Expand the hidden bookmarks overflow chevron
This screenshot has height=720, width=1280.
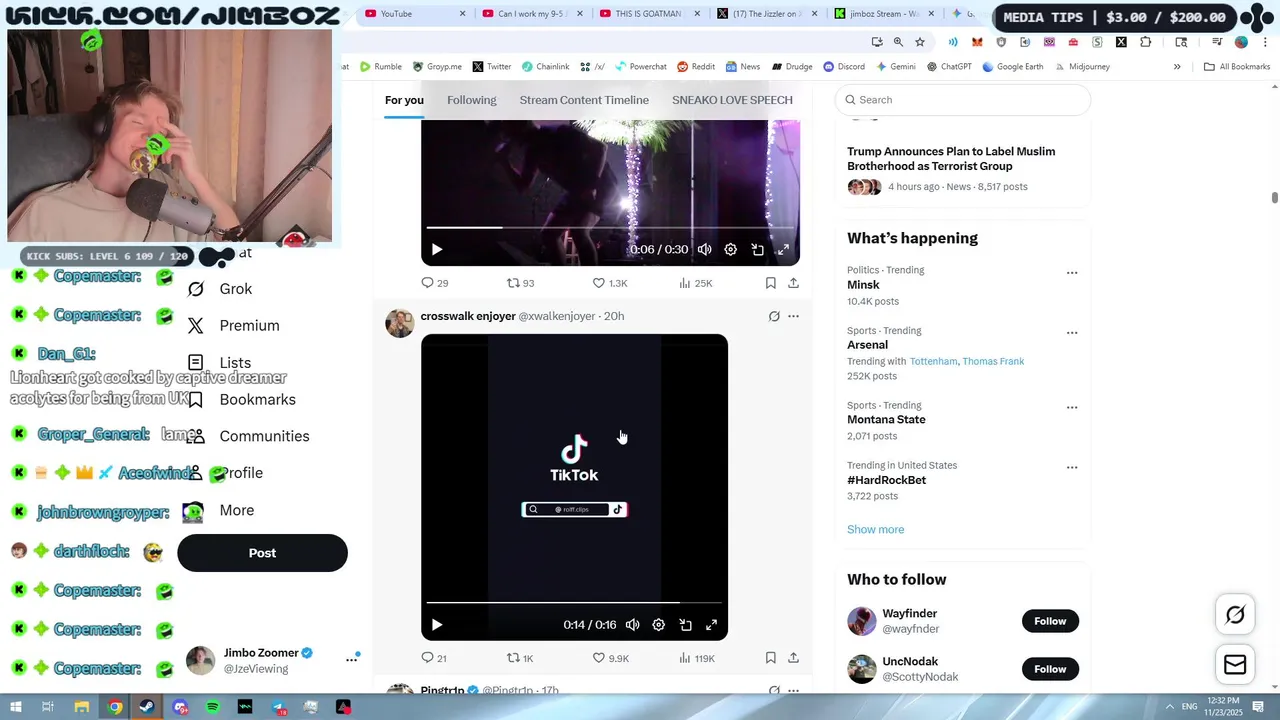click(1177, 67)
